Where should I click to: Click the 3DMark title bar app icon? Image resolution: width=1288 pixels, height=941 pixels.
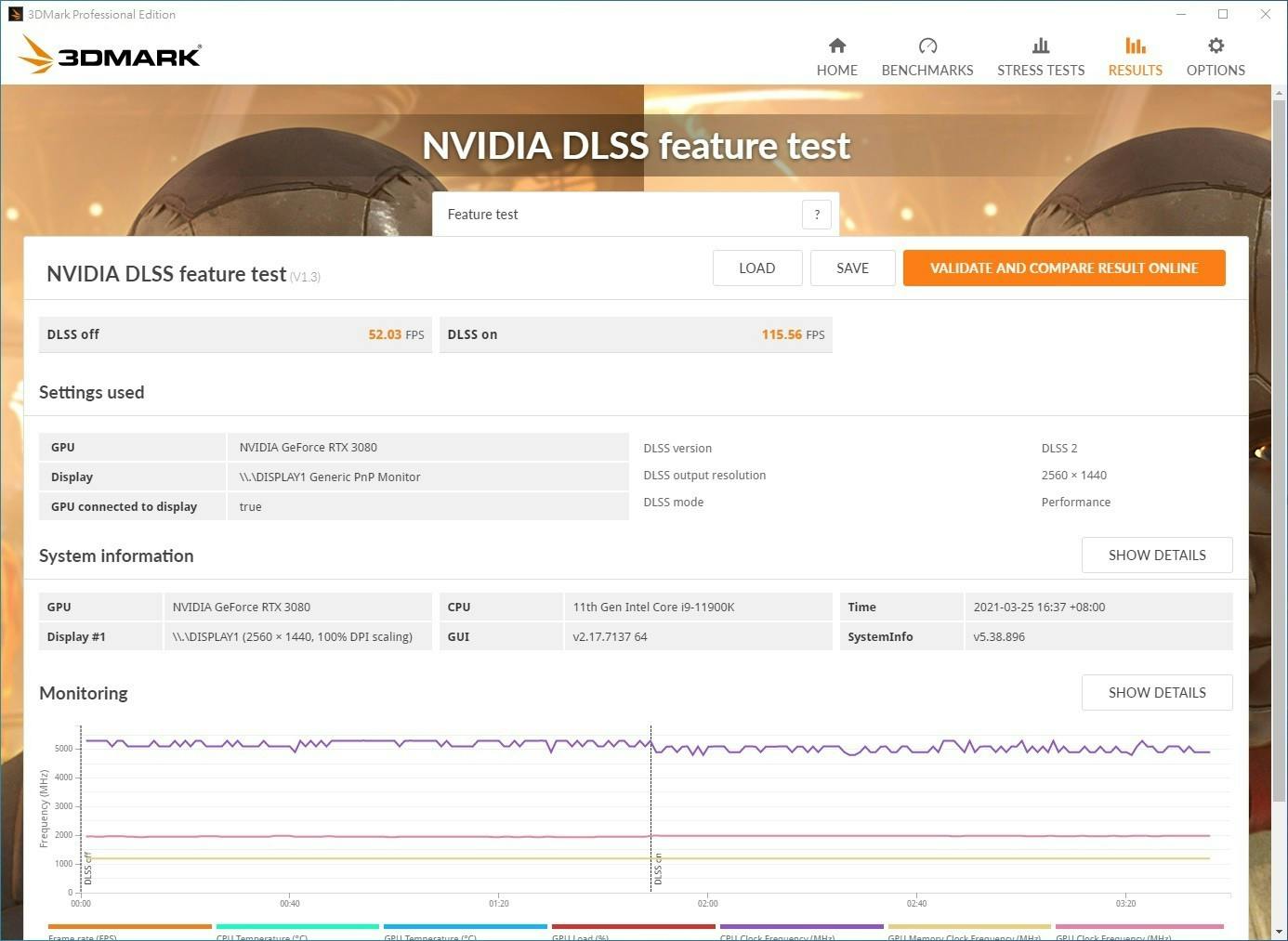tap(14, 14)
